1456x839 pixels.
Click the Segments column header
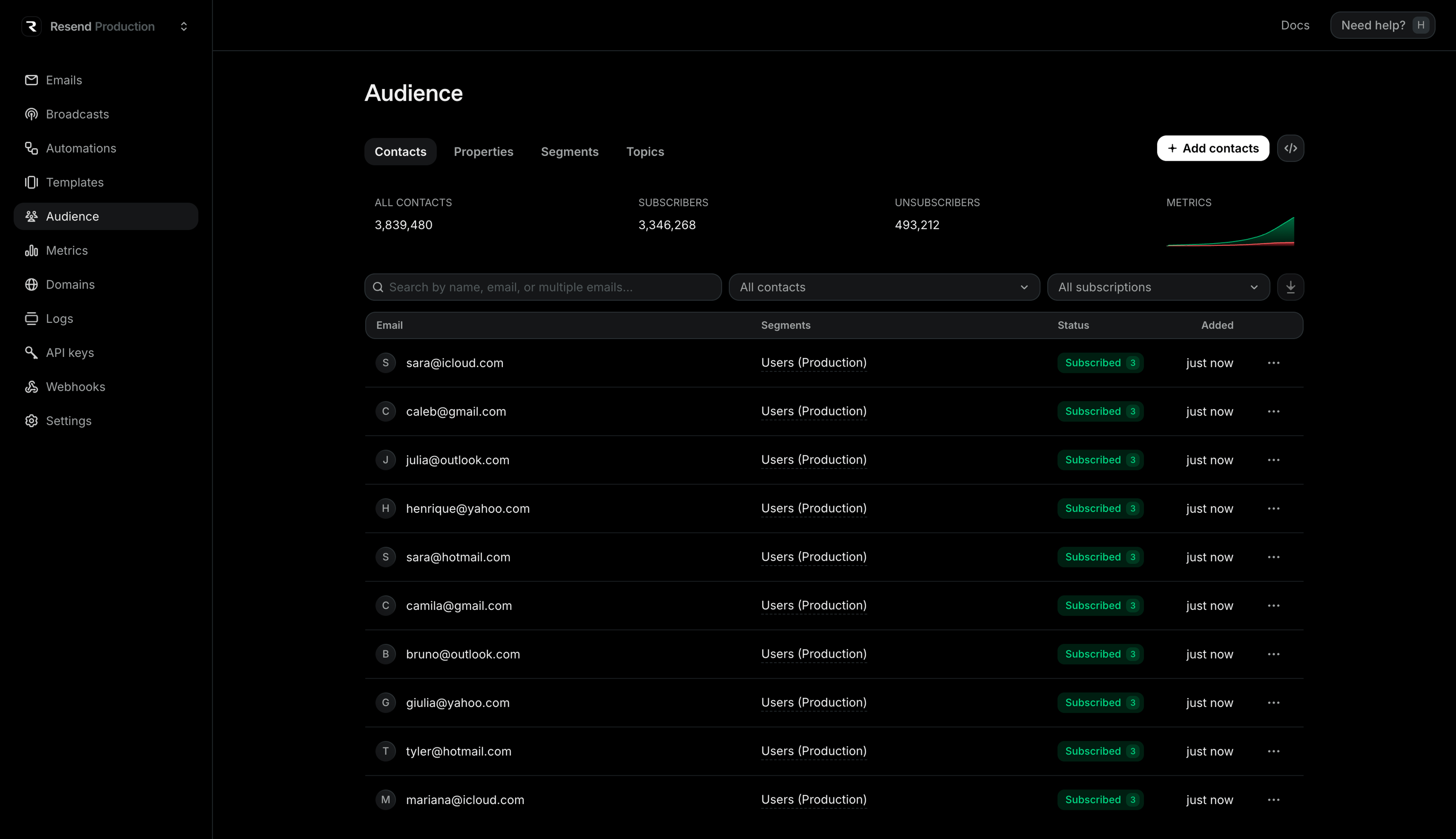[786, 325]
